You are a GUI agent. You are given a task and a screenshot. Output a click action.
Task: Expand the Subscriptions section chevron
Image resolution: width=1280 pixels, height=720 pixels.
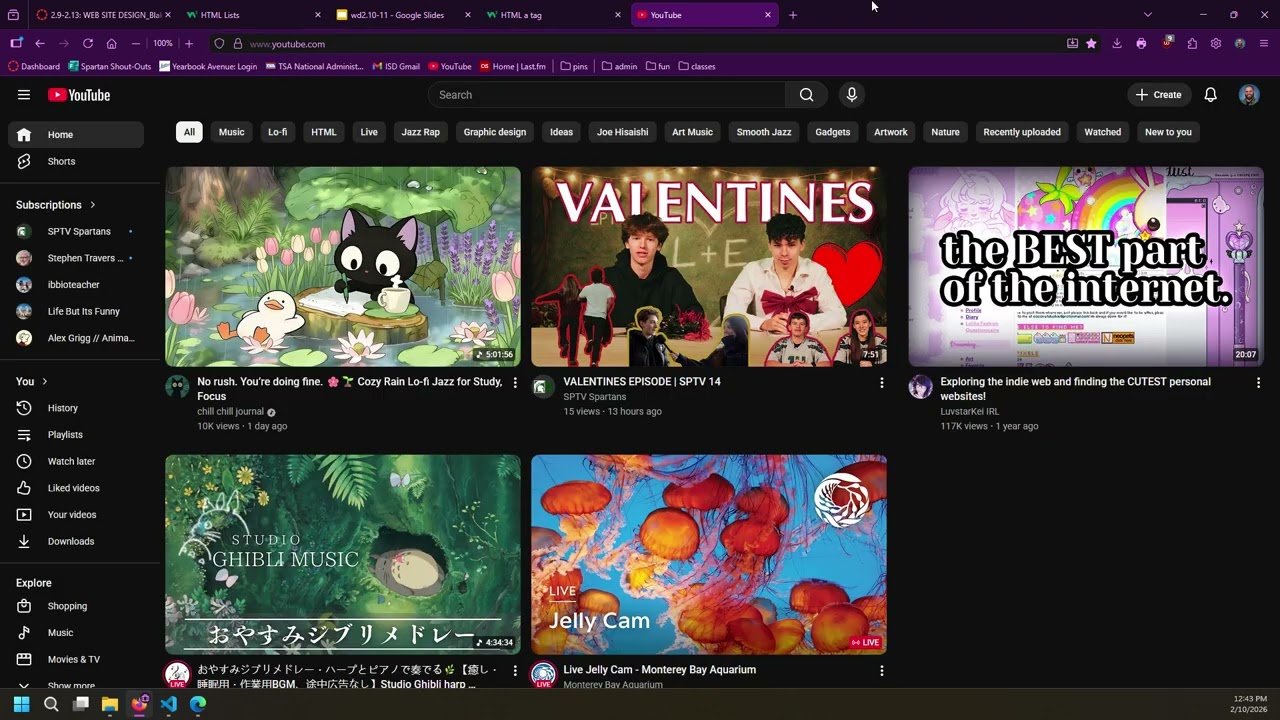click(x=93, y=205)
